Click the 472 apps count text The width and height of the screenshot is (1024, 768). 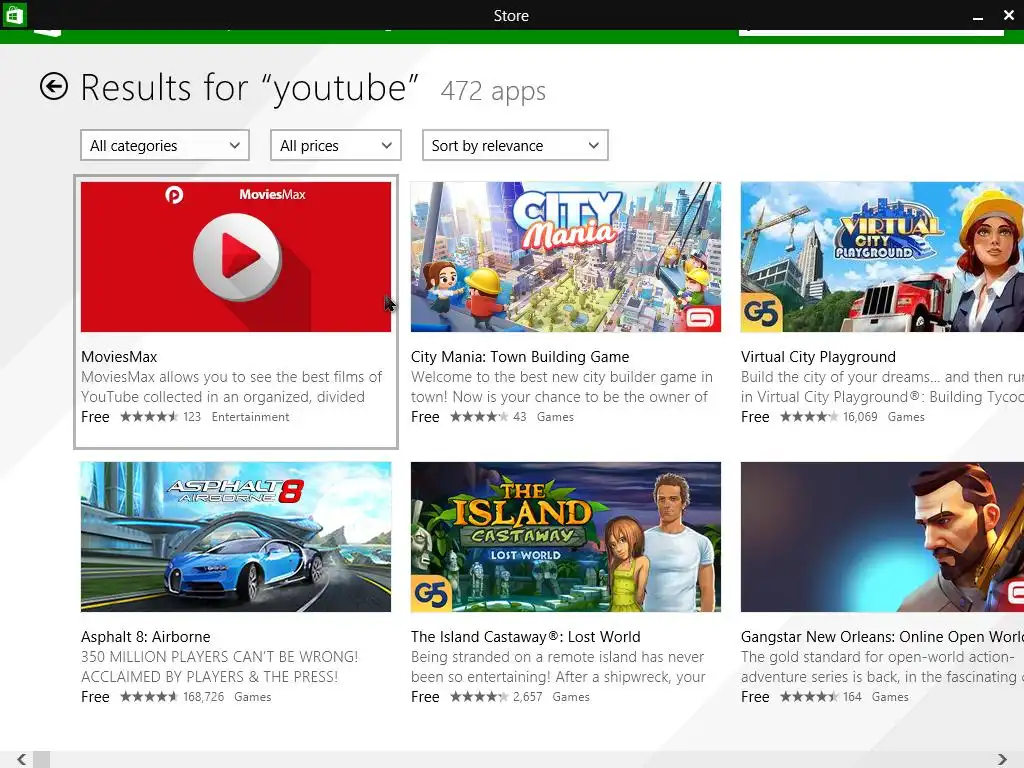pyautogui.click(x=493, y=91)
